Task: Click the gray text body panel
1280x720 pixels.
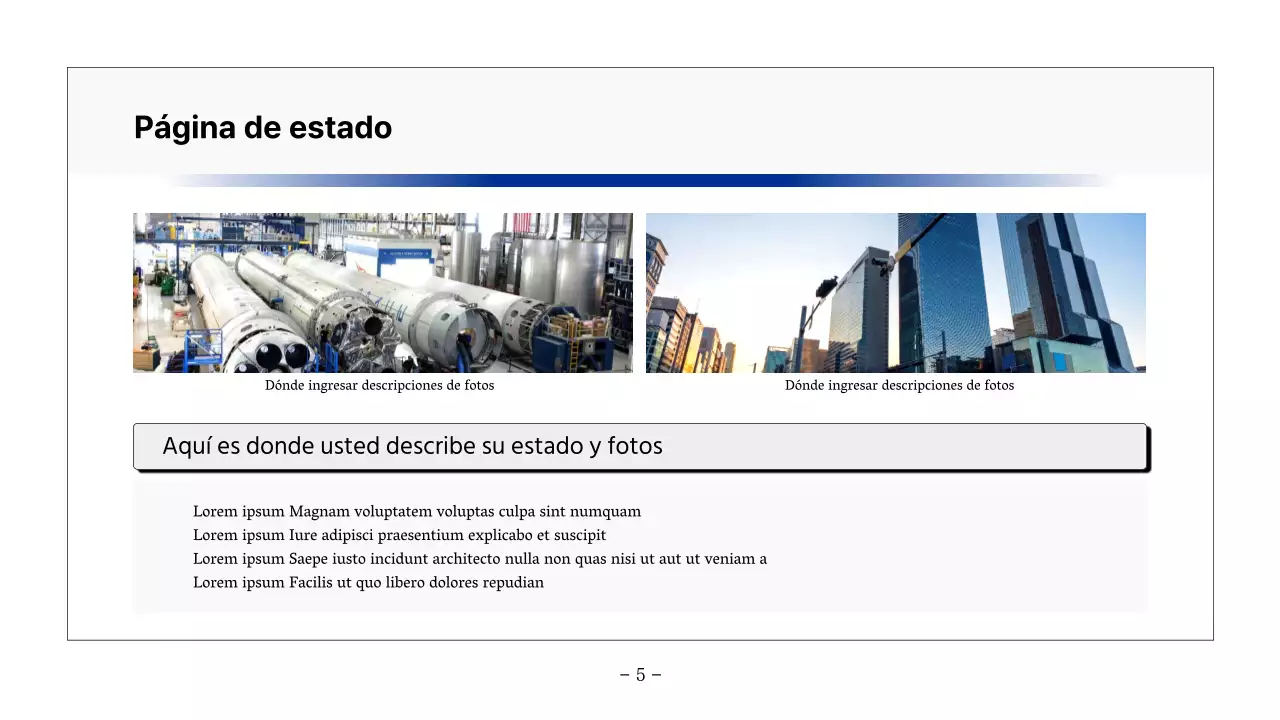Action: coord(640,545)
